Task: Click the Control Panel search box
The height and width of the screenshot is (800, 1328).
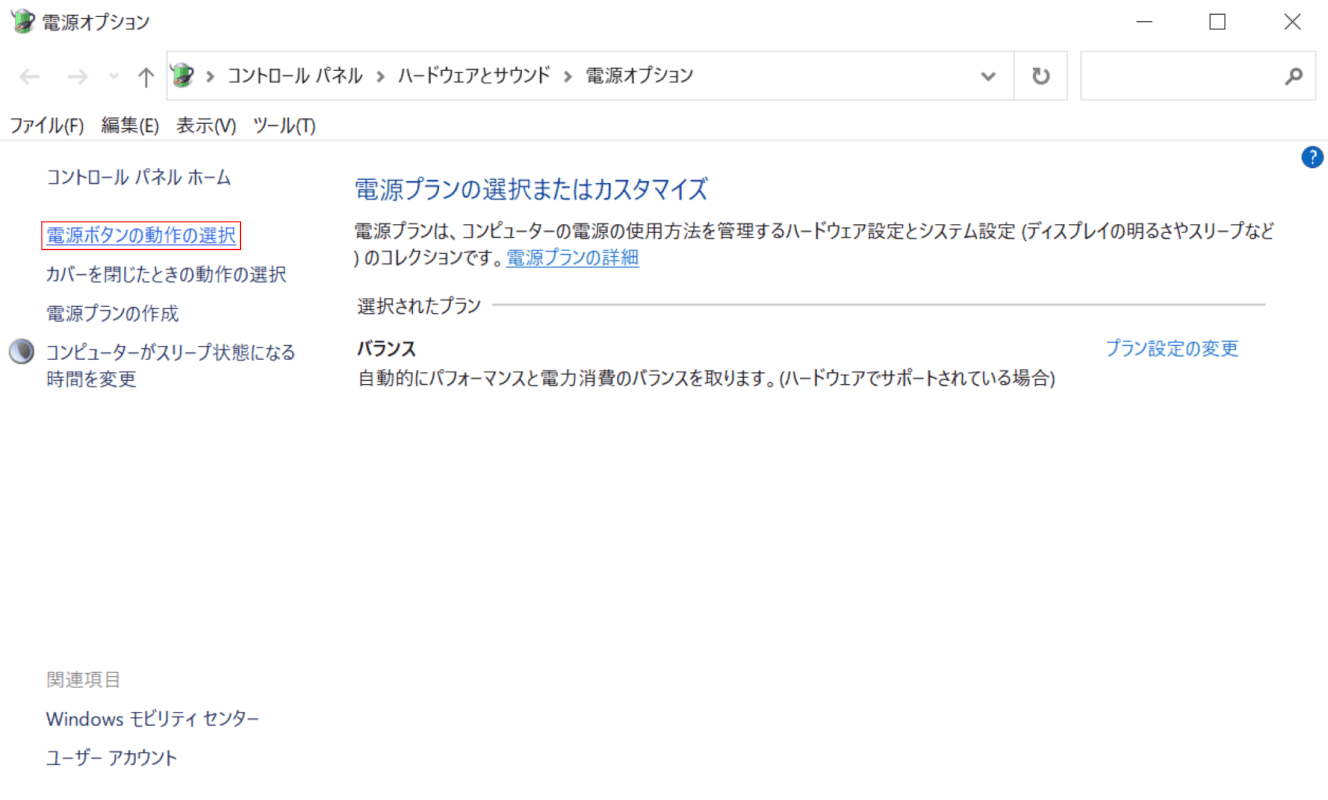Action: (1198, 76)
